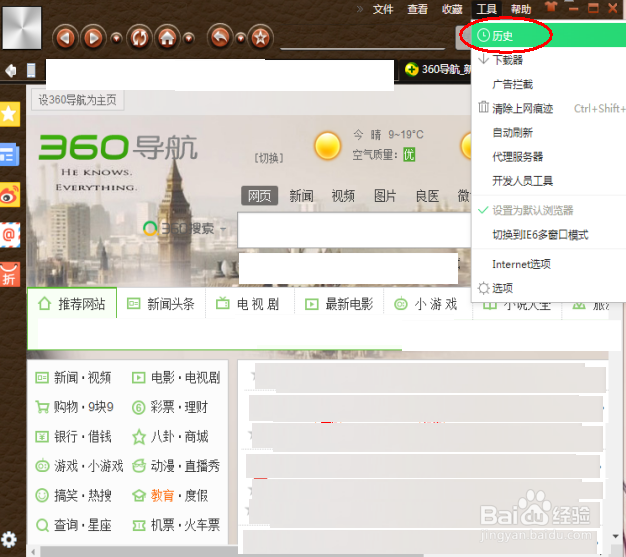
Task: Click 机票·火车票 category link
Action: click(x=176, y=525)
